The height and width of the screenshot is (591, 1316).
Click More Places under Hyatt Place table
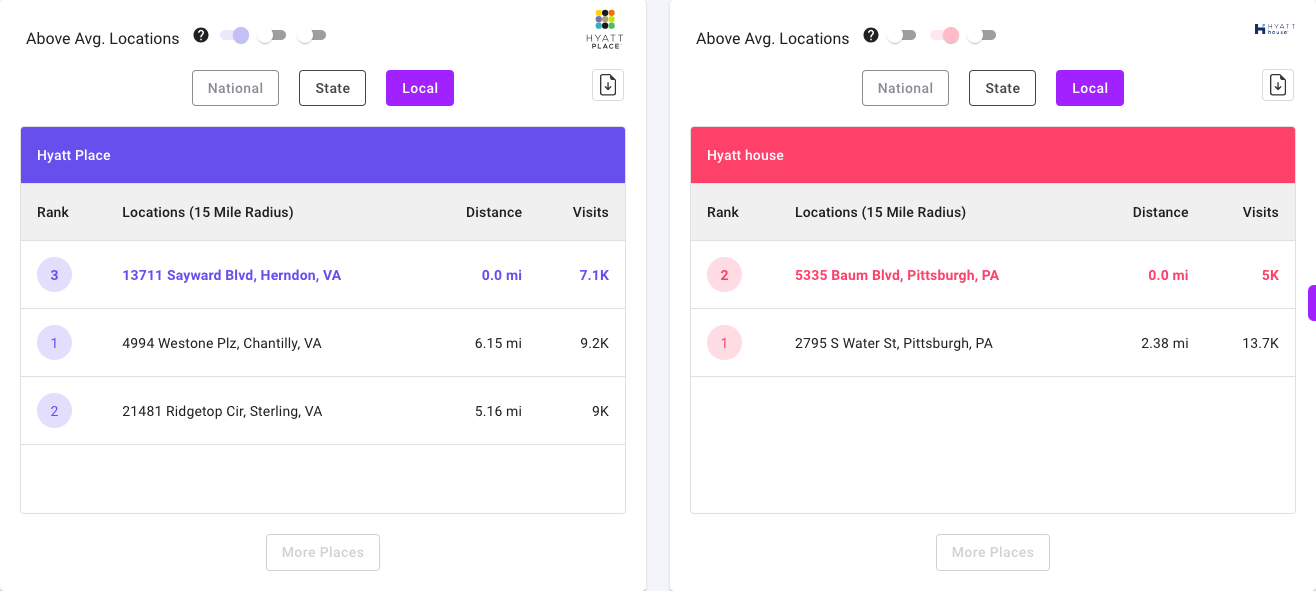(322, 552)
